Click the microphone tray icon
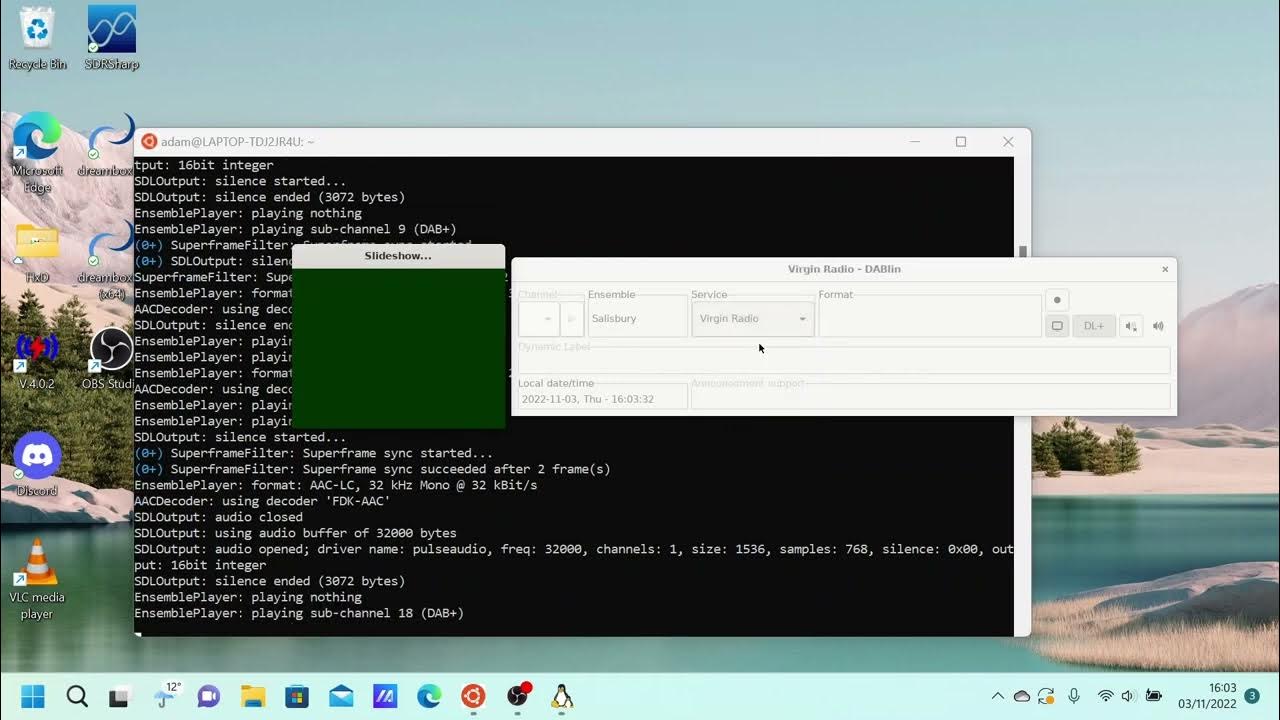The height and width of the screenshot is (720, 1280). (x=1074, y=696)
